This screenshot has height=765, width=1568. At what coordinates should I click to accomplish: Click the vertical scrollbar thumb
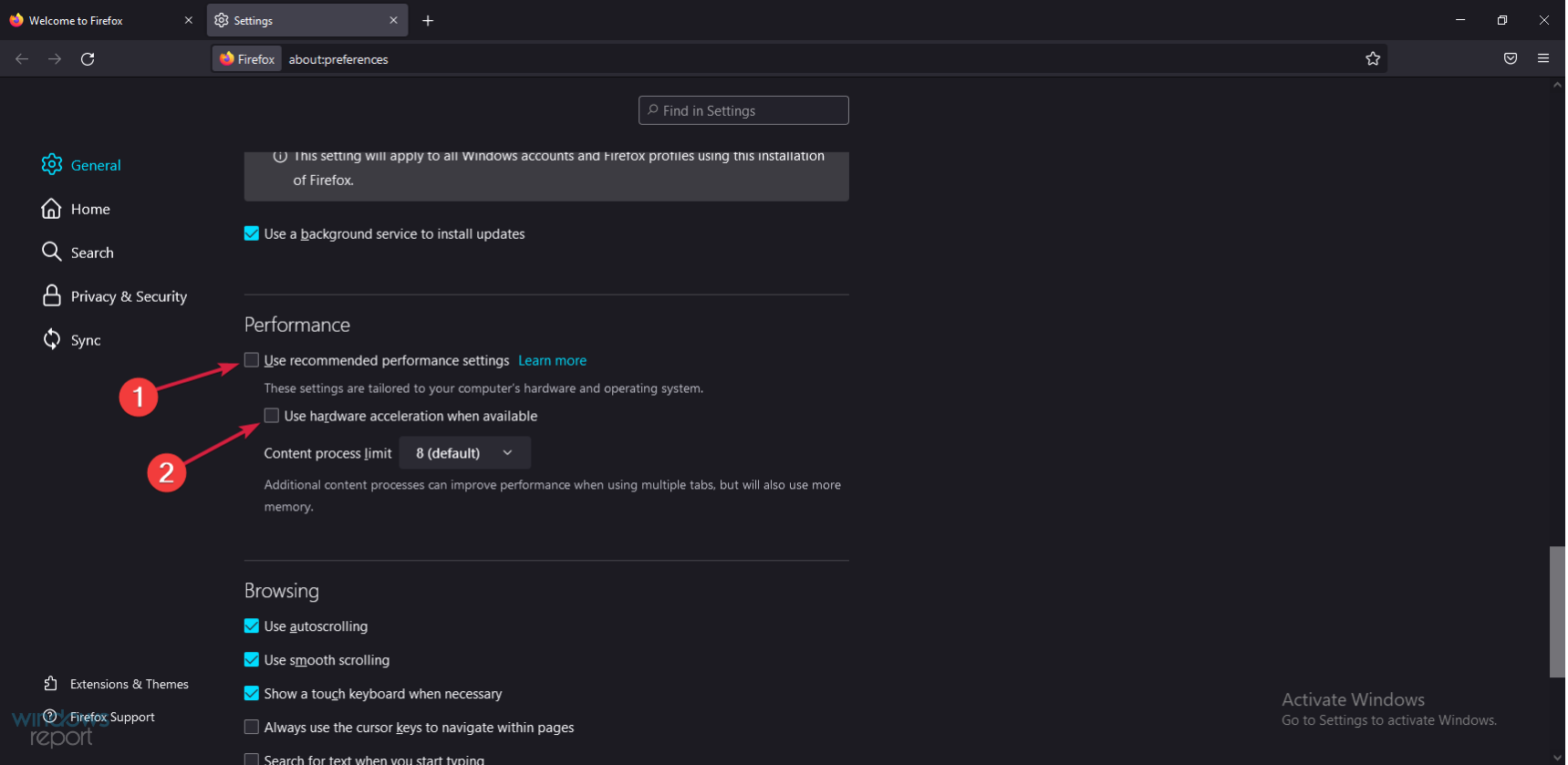click(1557, 611)
